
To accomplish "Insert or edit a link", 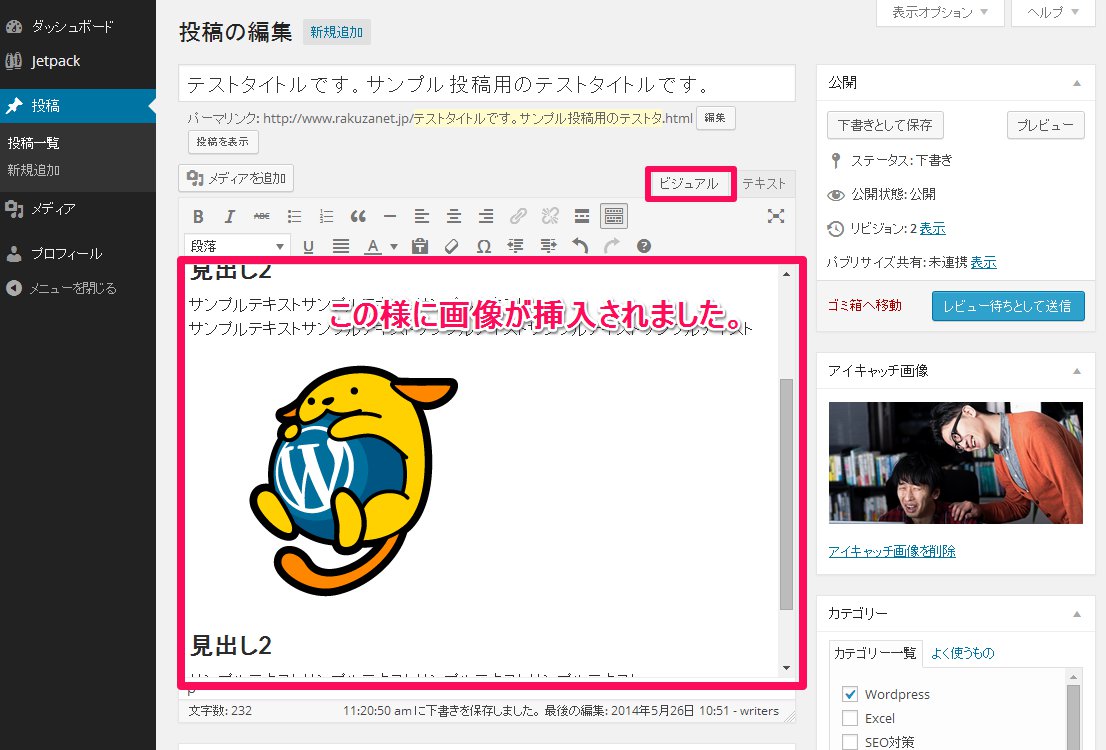I will tap(518, 217).
